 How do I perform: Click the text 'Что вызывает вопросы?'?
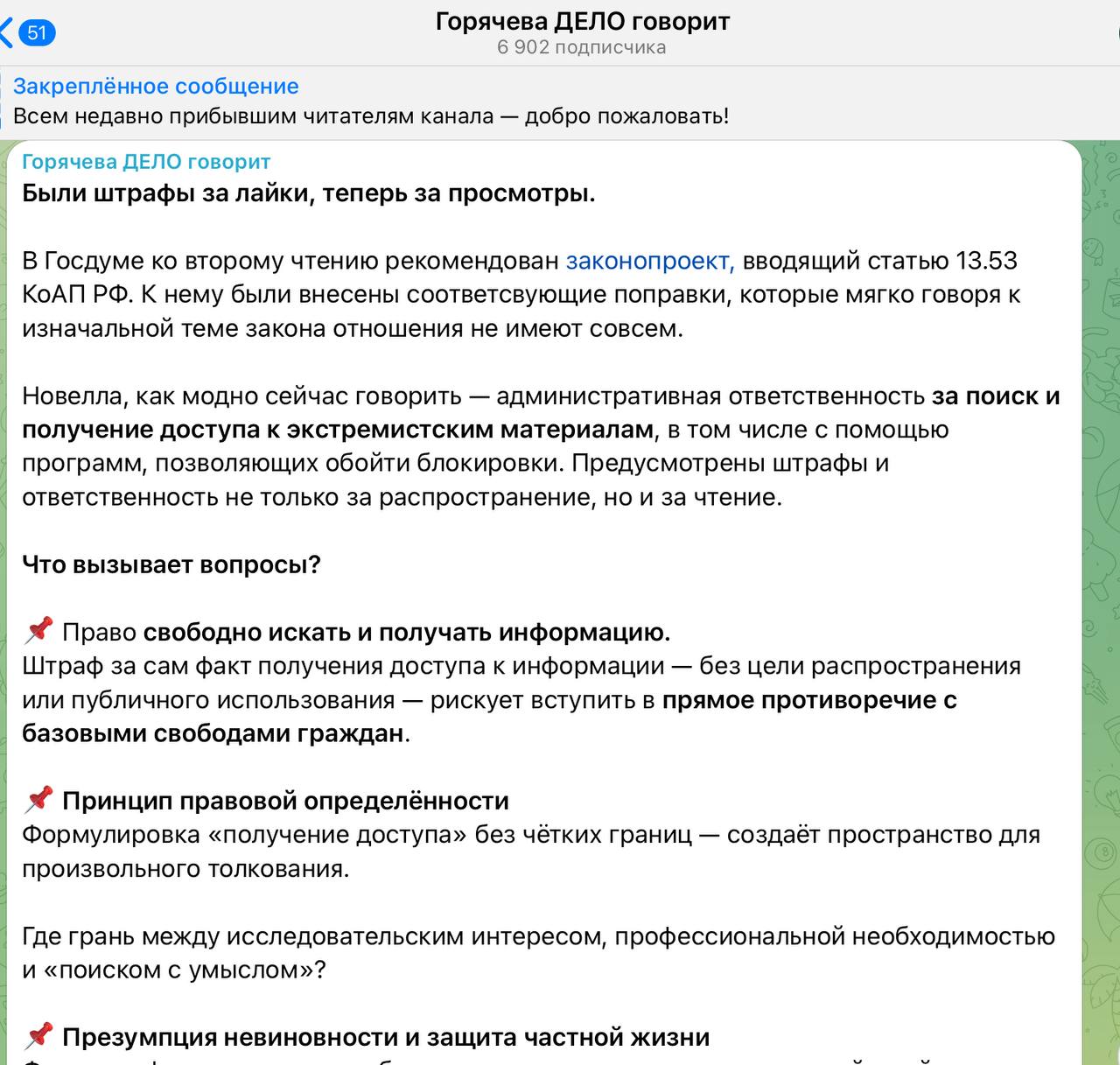(x=171, y=564)
